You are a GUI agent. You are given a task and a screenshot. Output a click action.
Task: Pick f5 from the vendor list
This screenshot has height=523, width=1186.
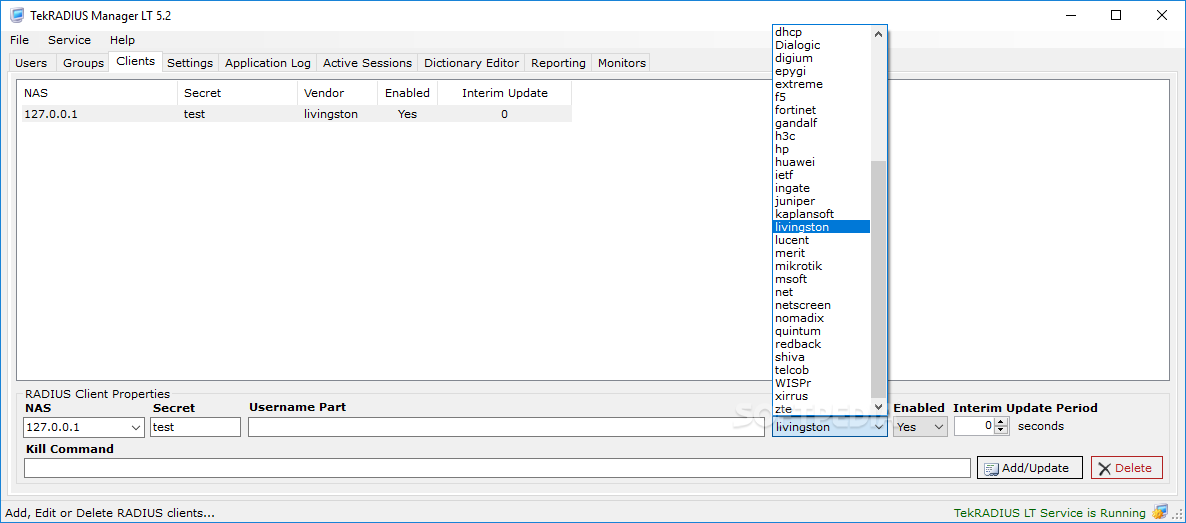click(x=821, y=97)
